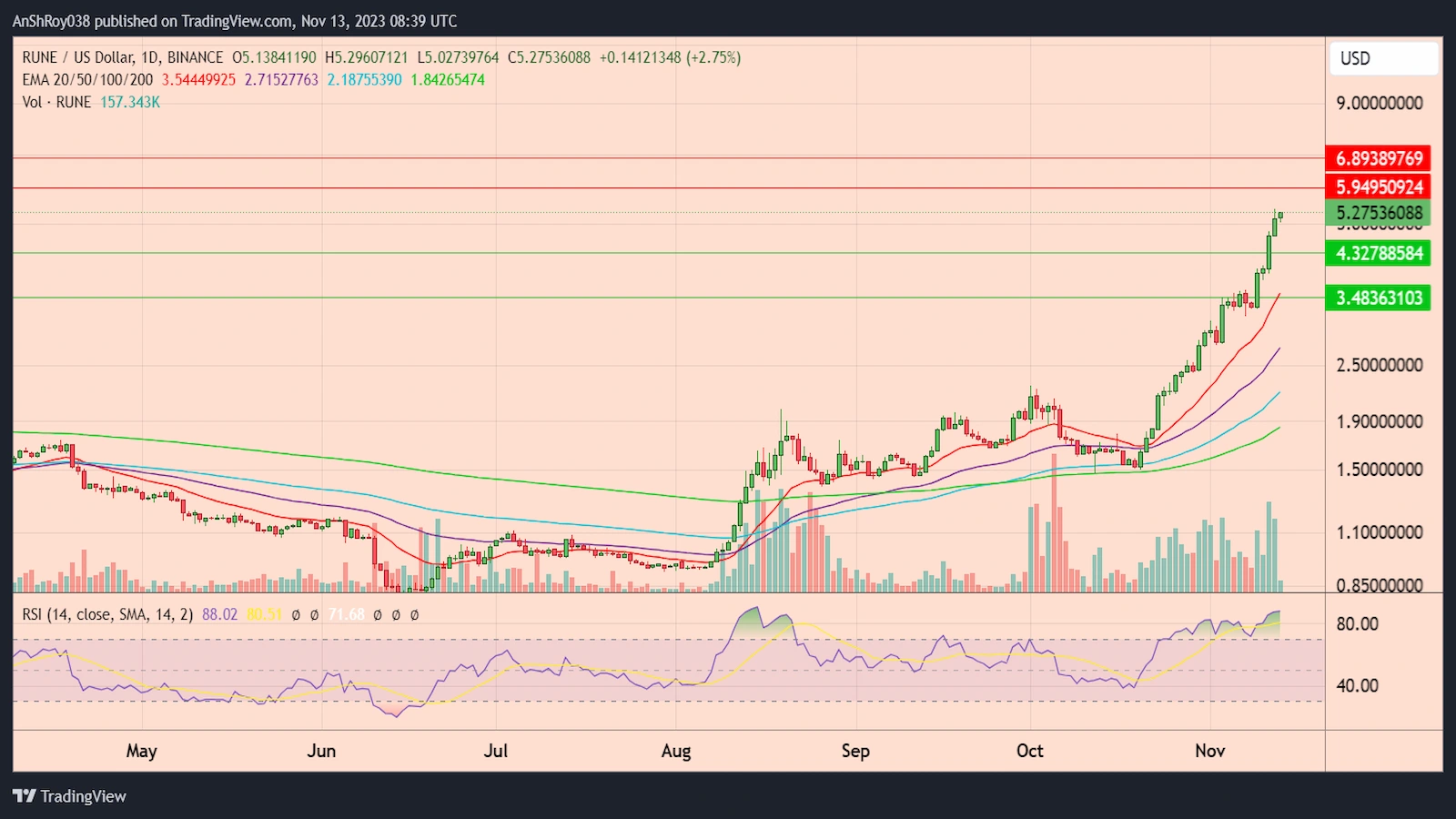Click the USD currency button on price scale
The image size is (1456, 819).
(1382, 58)
